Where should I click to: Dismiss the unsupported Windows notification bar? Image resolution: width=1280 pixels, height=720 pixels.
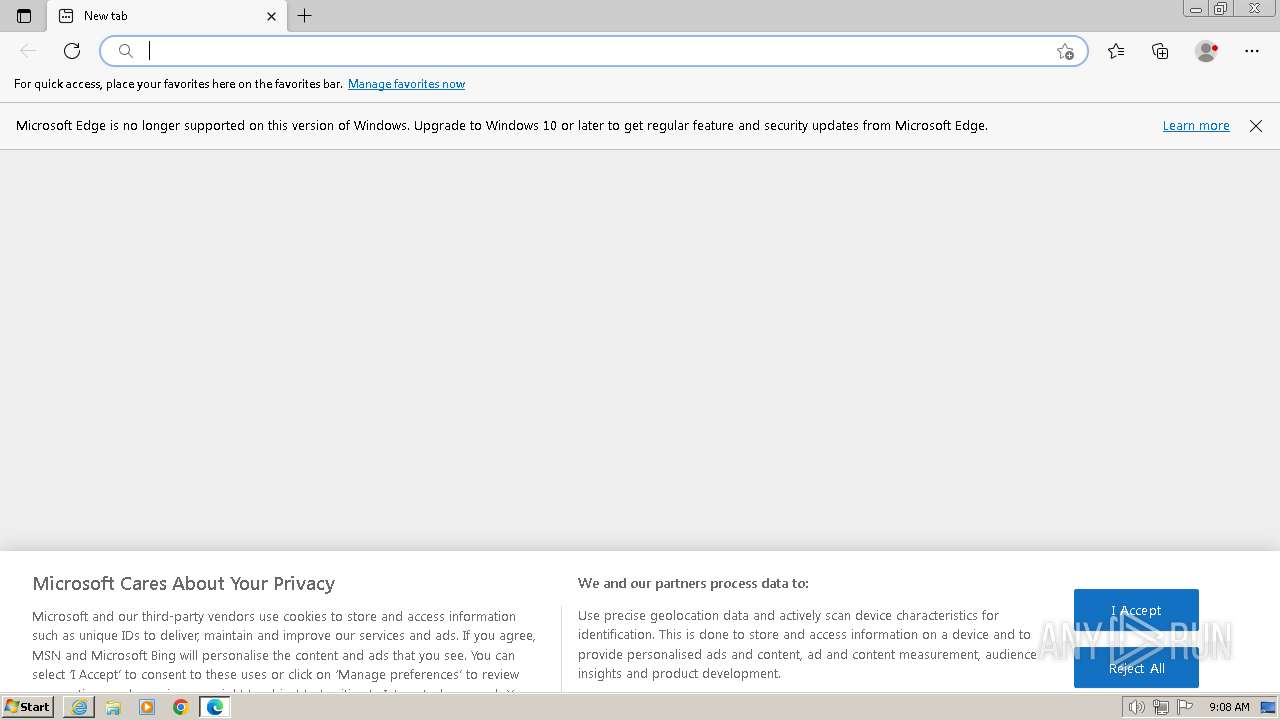[1256, 126]
